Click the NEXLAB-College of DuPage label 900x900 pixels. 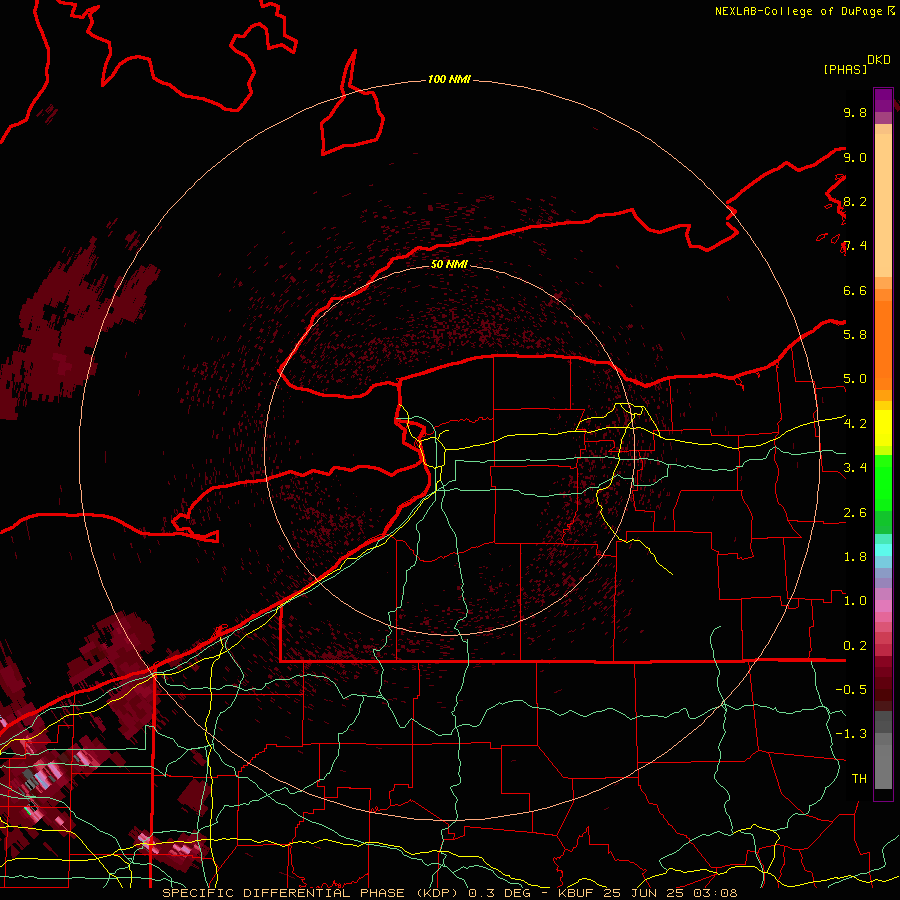[798, 11]
